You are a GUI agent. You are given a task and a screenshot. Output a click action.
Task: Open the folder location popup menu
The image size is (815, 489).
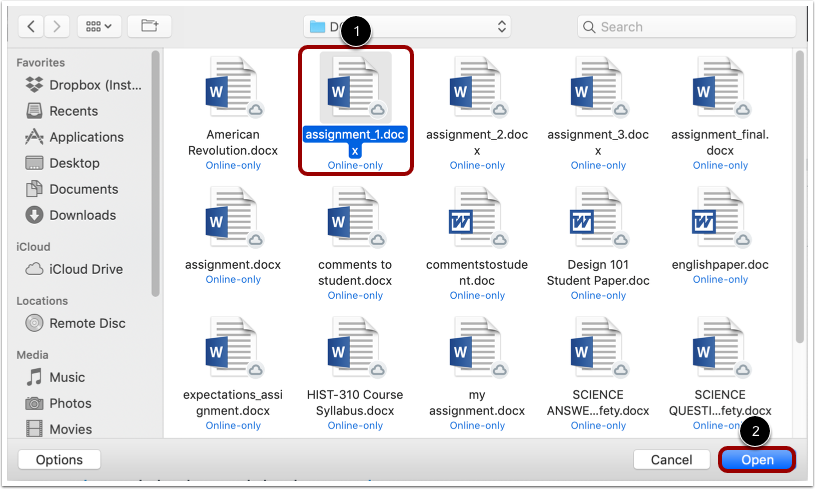[x=407, y=27]
